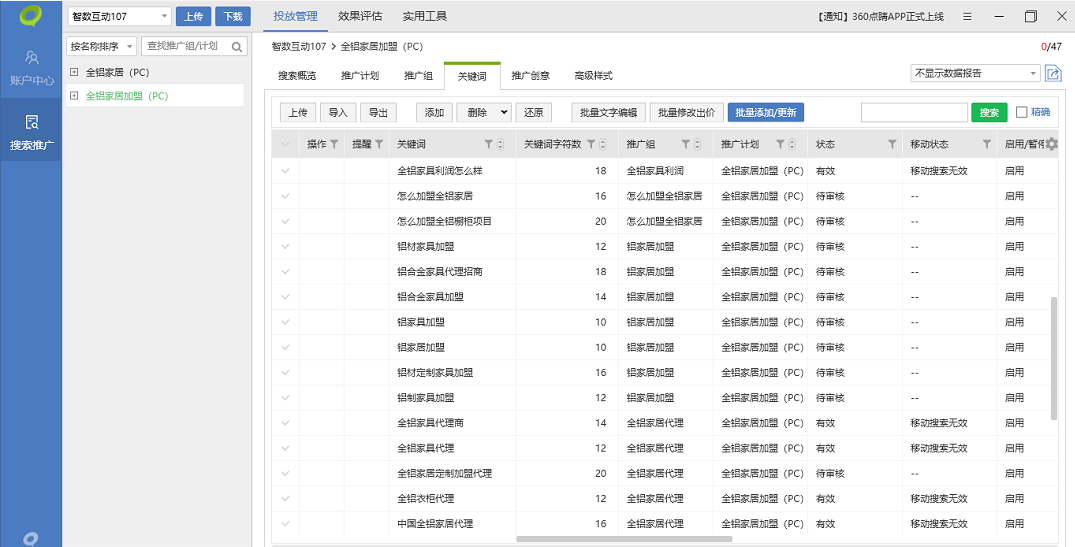
Task: Click the export report icon beside data dropdown
Action: (x=1053, y=73)
